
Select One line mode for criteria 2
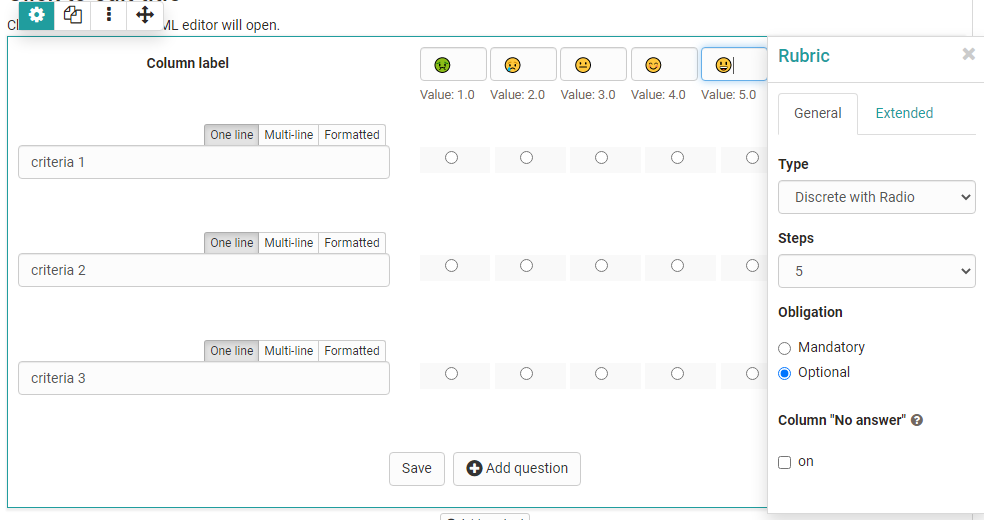232,243
